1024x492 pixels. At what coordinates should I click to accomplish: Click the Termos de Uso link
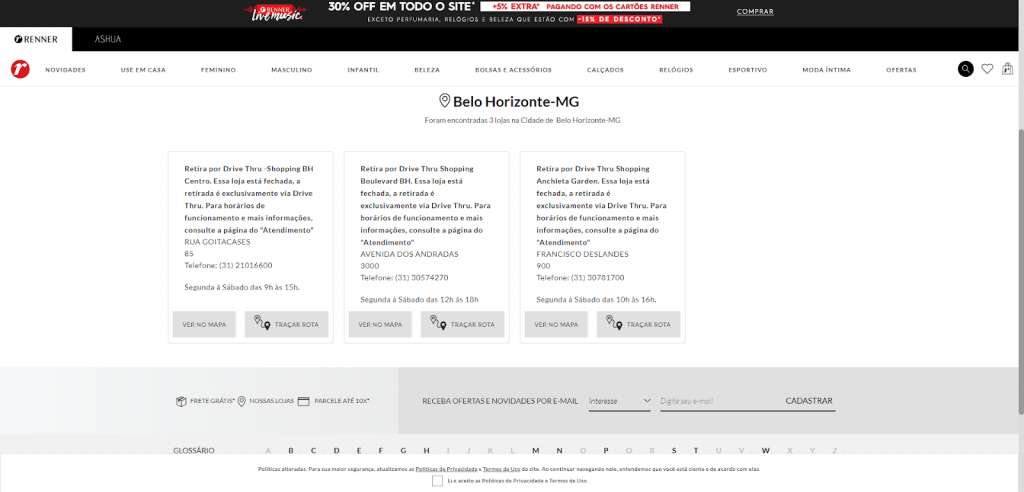(502, 469)
